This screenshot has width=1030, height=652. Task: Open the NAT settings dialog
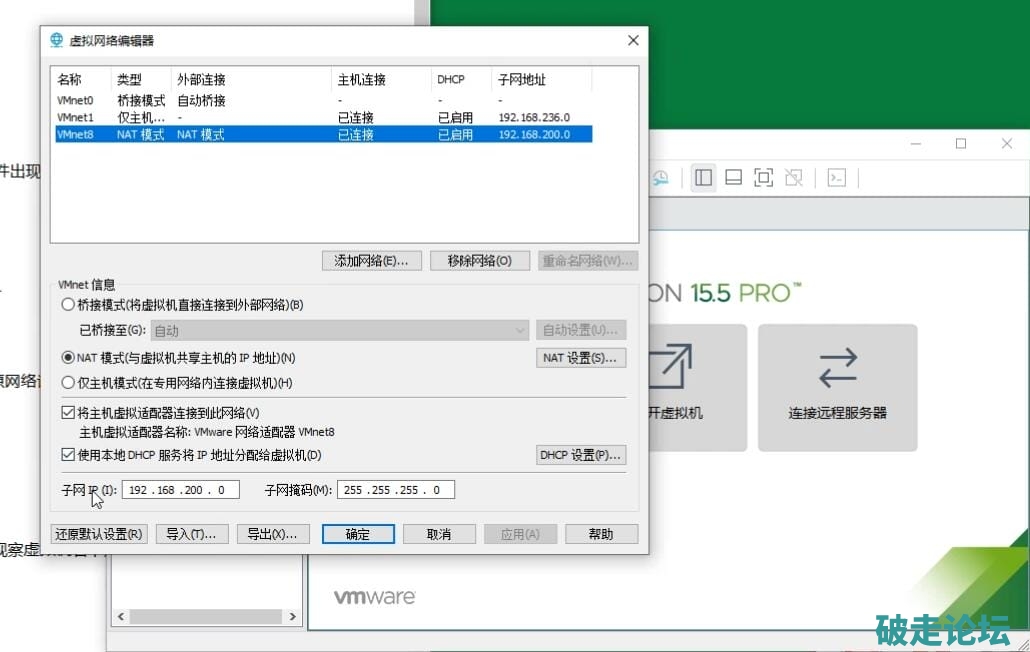pyautogui.click(x=581, y=358)
